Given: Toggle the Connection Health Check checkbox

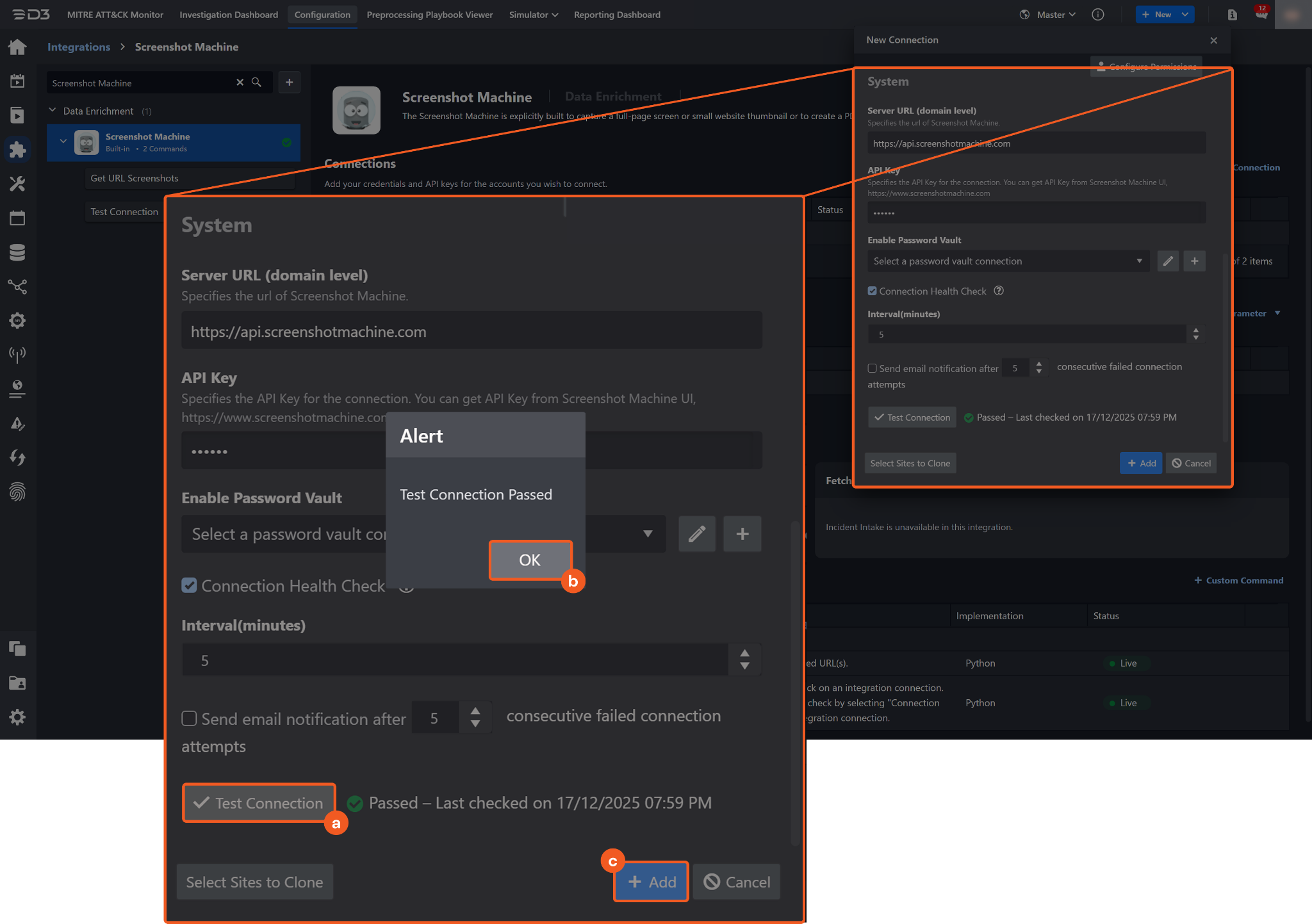Looking at the screenshot, I should pos(189,585).
